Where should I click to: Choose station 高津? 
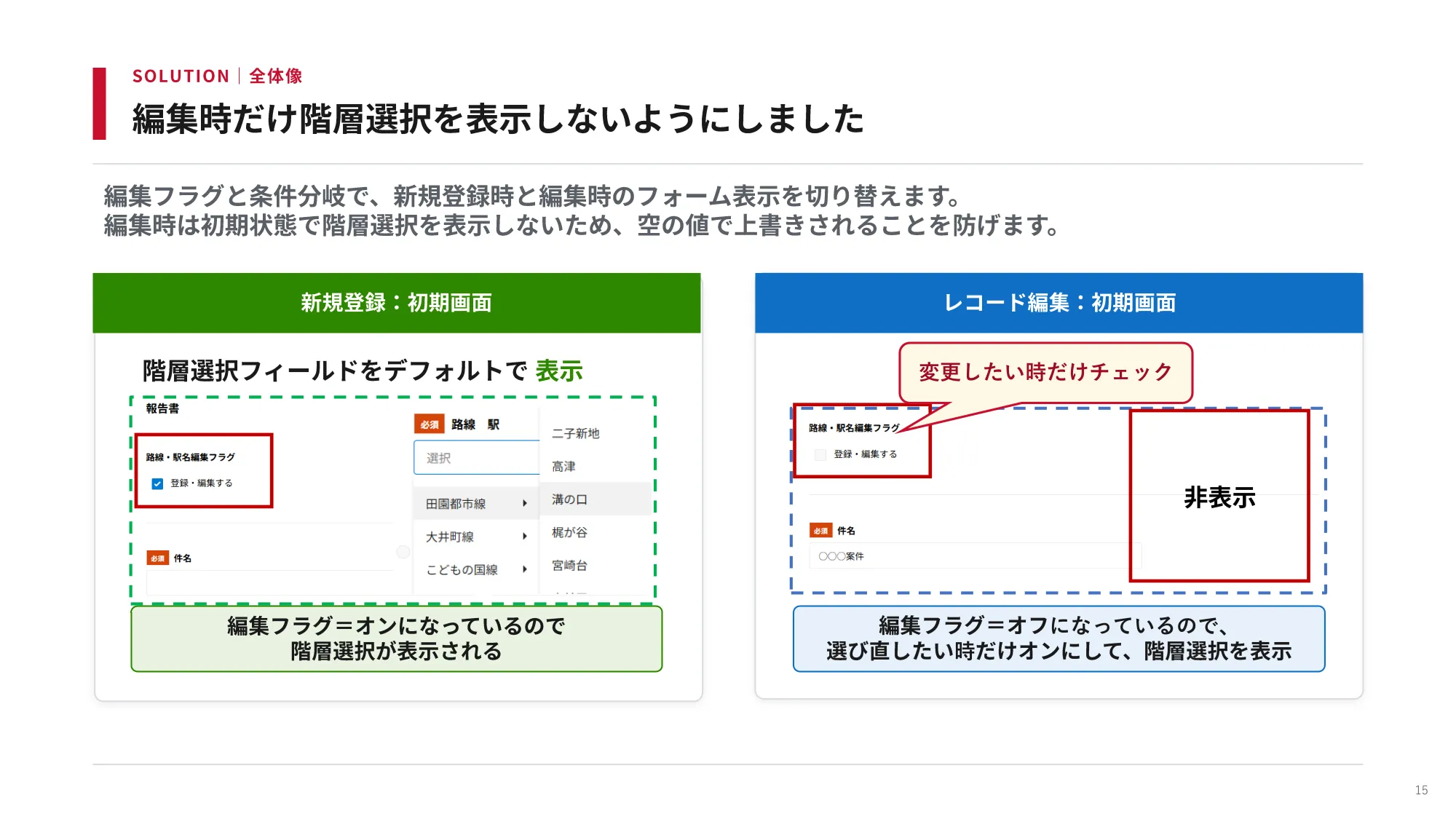596,466
